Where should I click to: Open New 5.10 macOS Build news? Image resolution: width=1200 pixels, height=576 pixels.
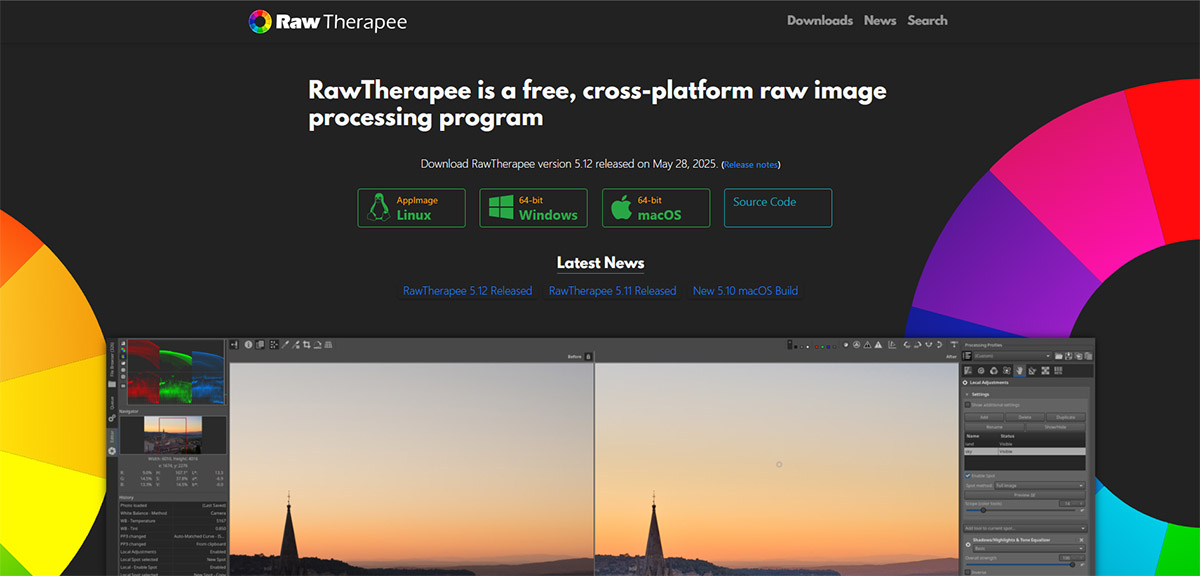tap(745, 291)
